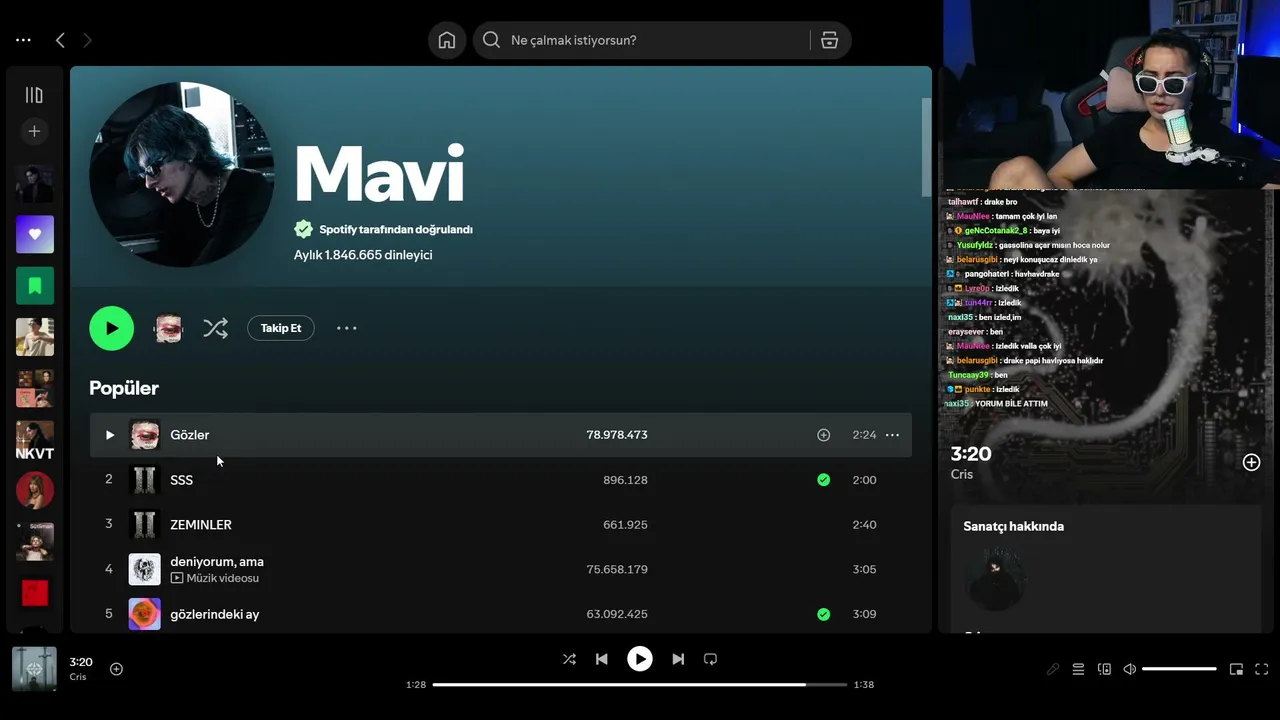Open artist Cris in the right panel

pos(962,474)
